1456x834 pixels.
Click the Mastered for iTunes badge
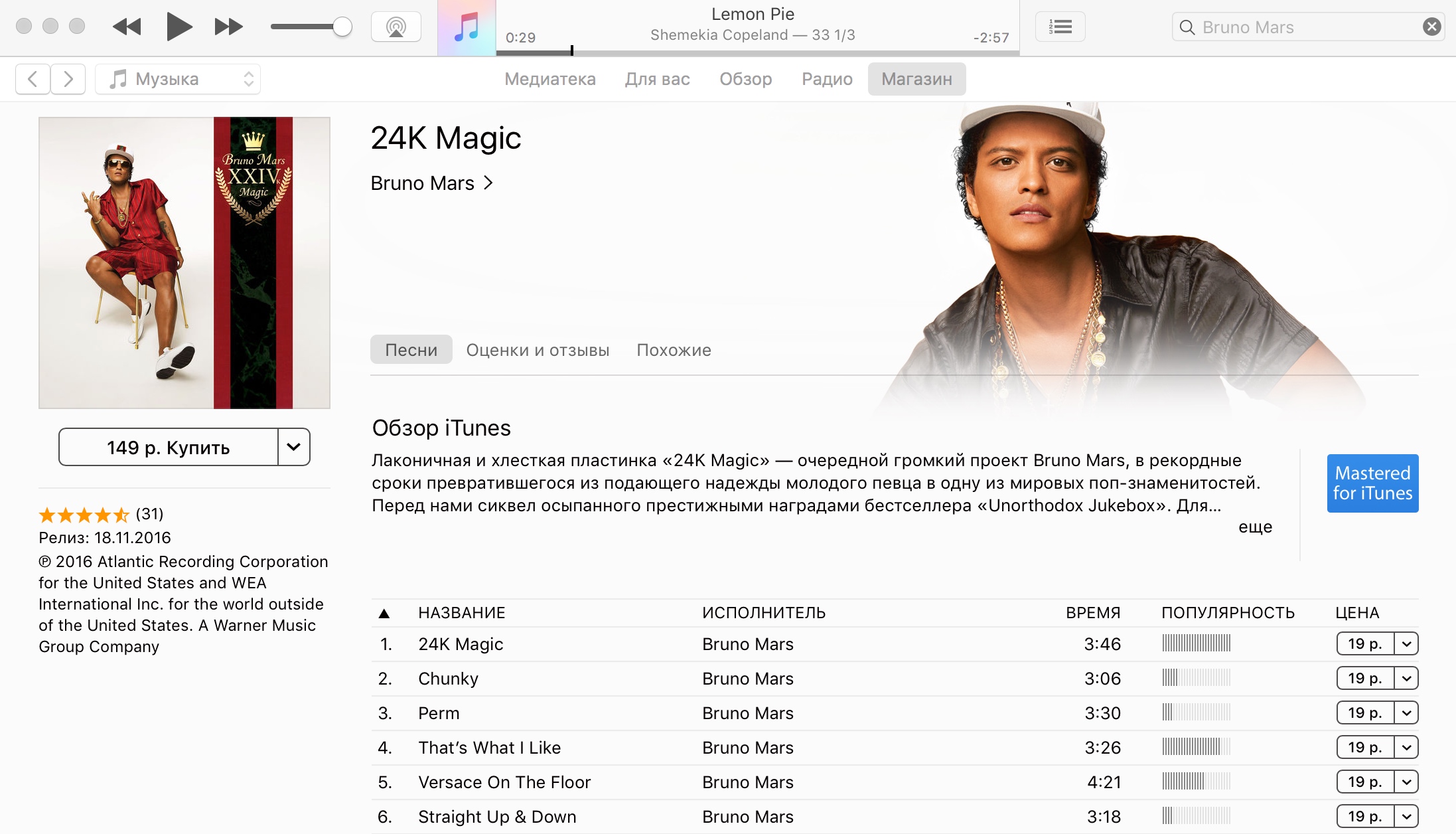coord(1372,483)
